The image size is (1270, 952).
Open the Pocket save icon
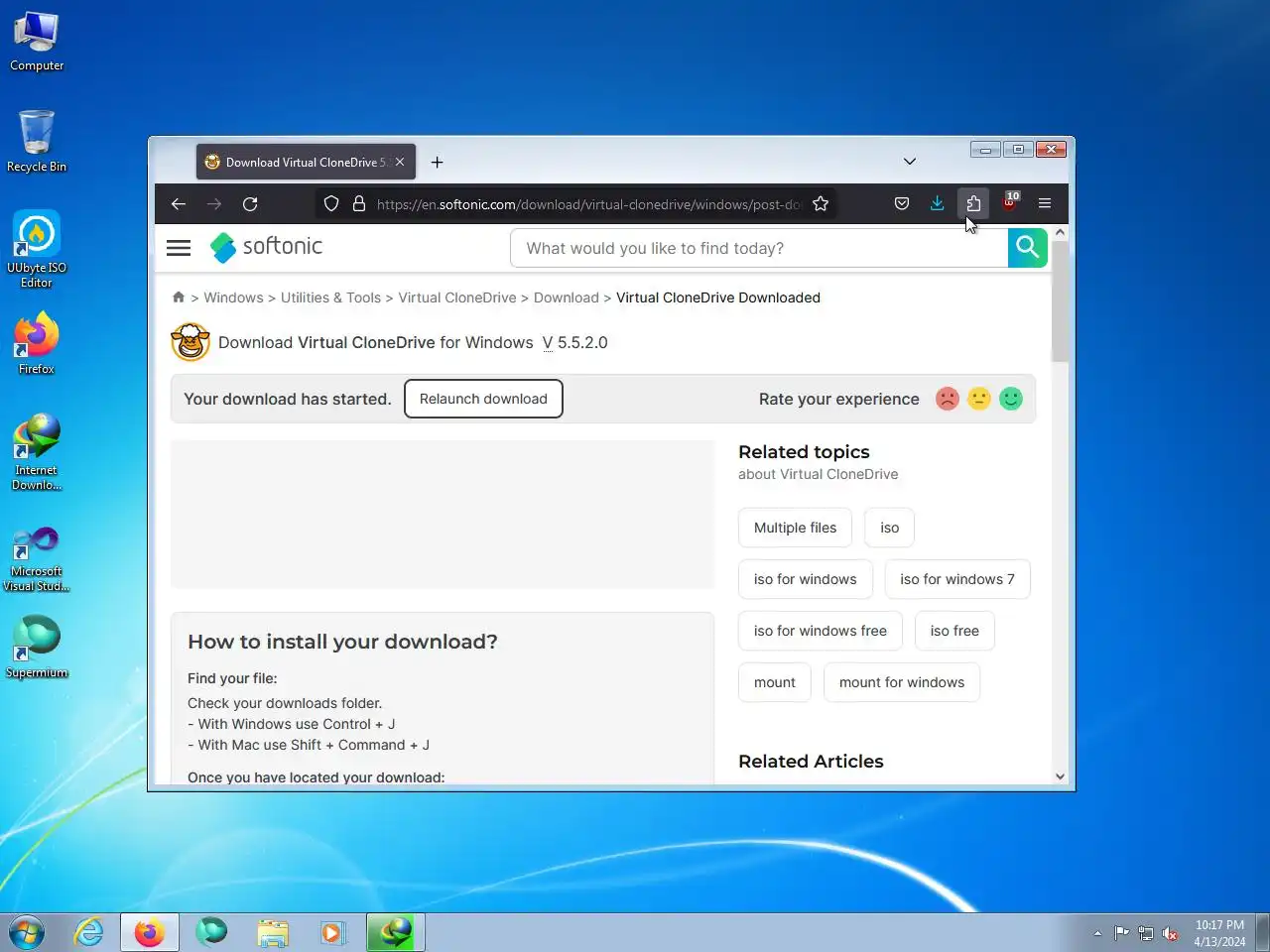(902, 204)
